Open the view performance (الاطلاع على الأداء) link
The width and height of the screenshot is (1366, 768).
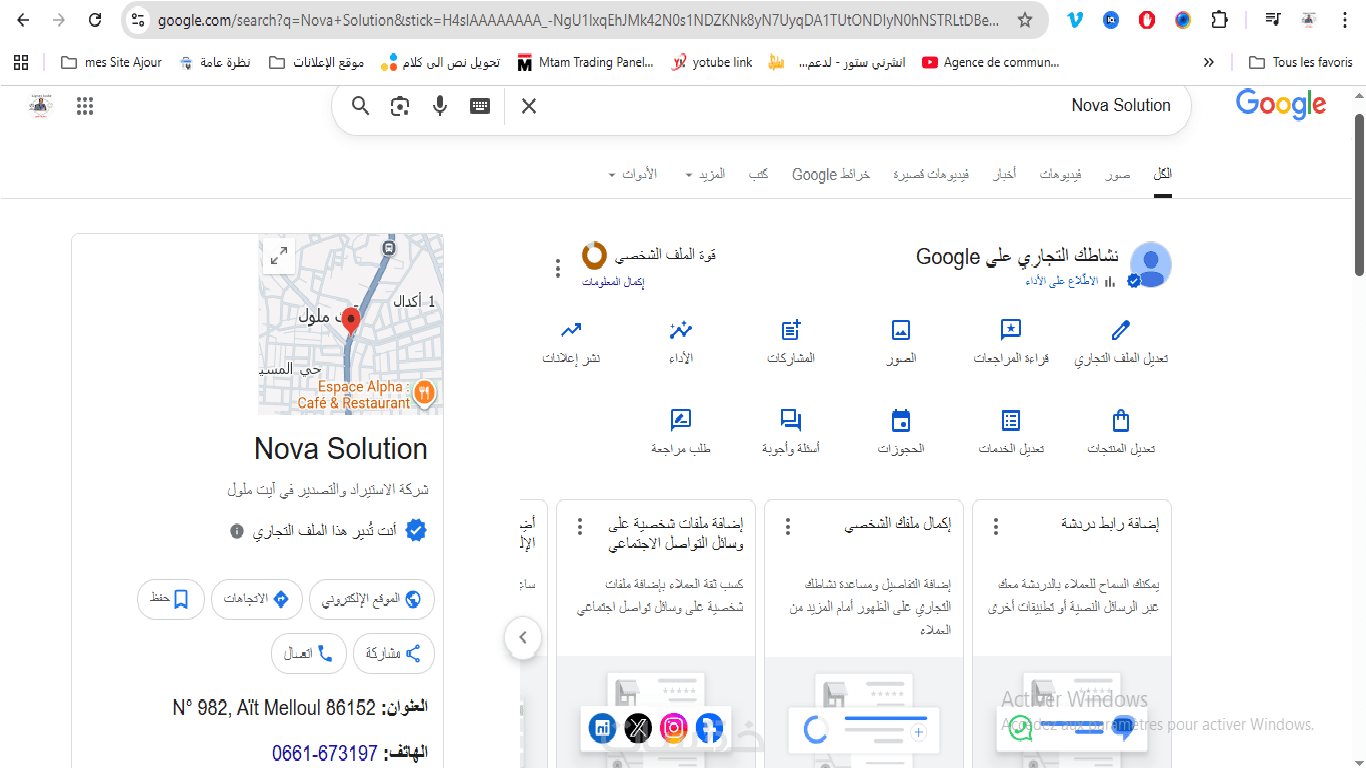point(1070,282)
